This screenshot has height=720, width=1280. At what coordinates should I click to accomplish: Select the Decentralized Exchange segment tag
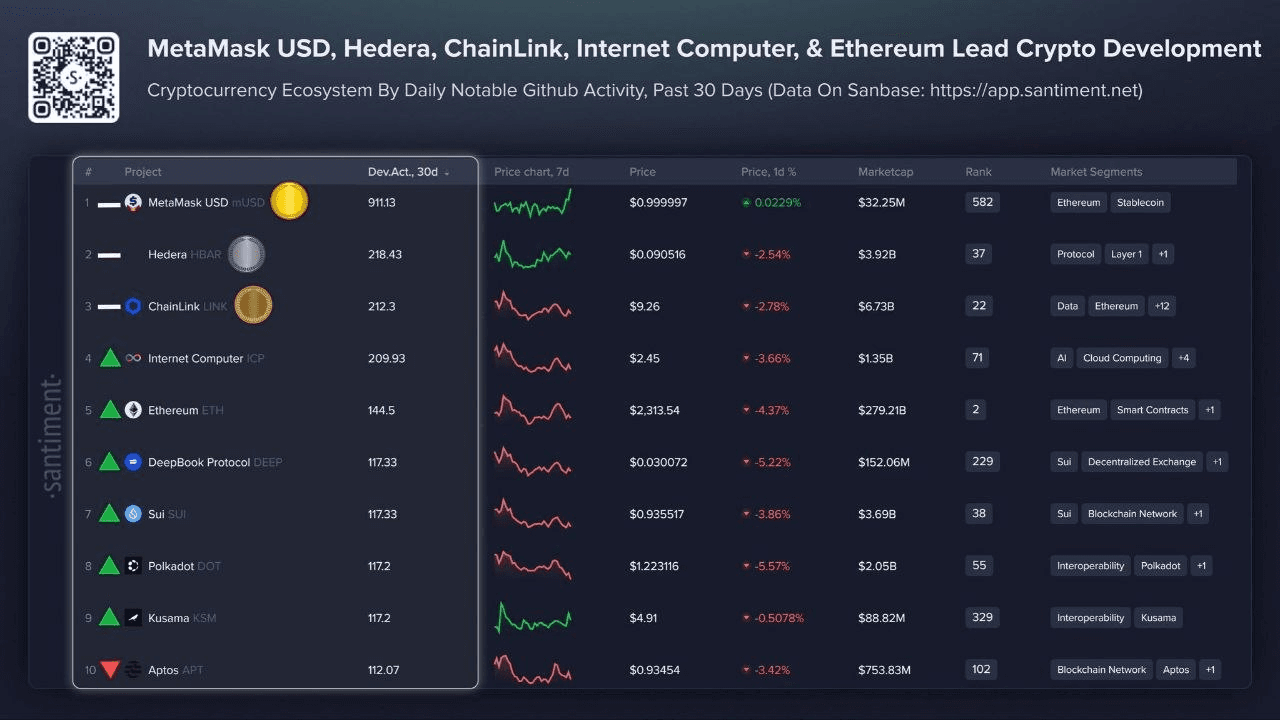[1142, 462]
